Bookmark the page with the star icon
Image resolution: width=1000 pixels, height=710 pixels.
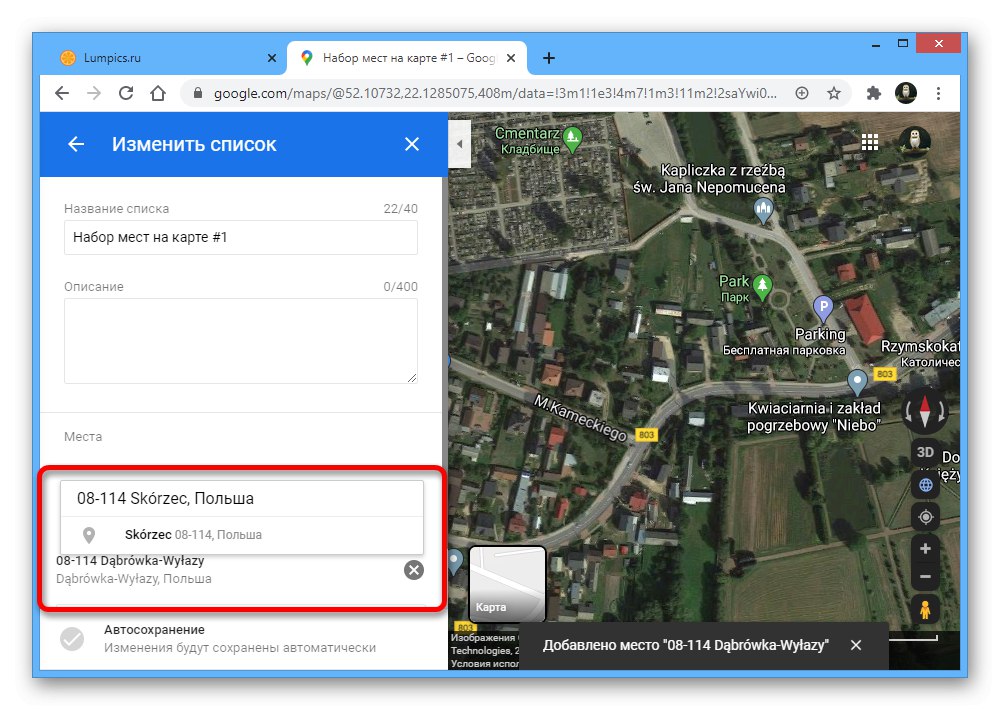coord(834,92)
